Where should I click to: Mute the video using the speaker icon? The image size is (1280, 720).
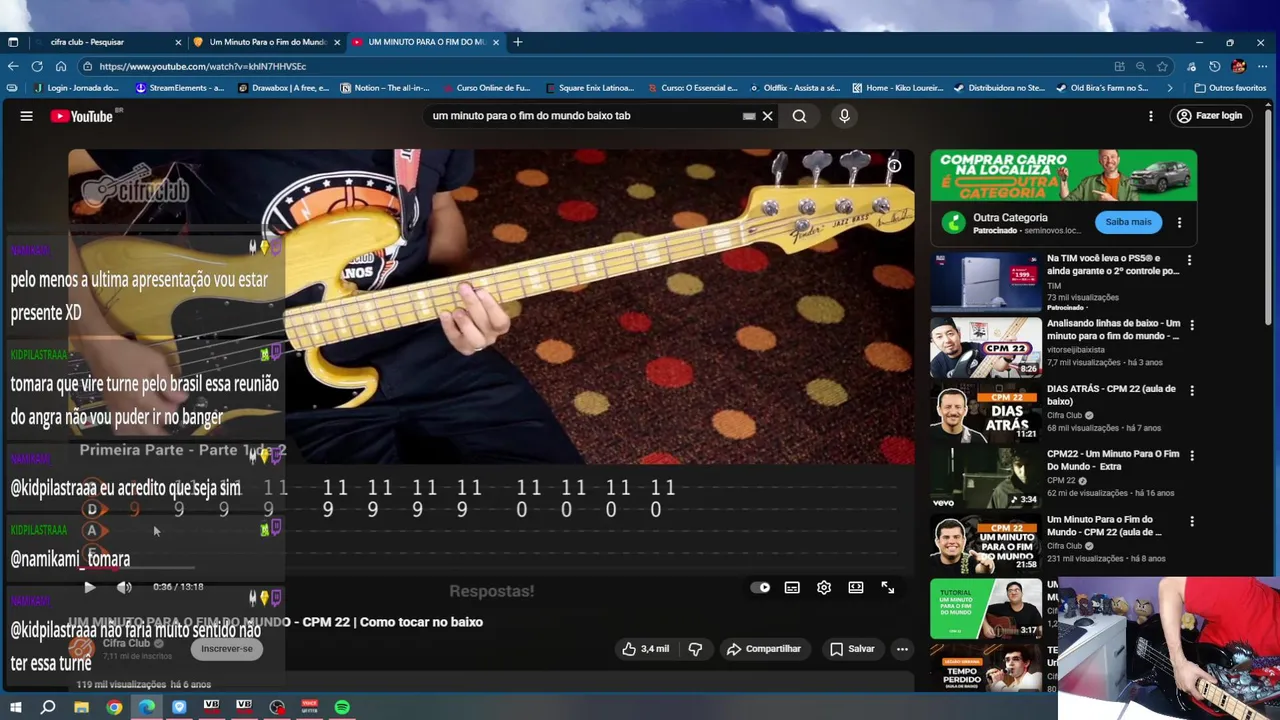(x=124, y=587)
